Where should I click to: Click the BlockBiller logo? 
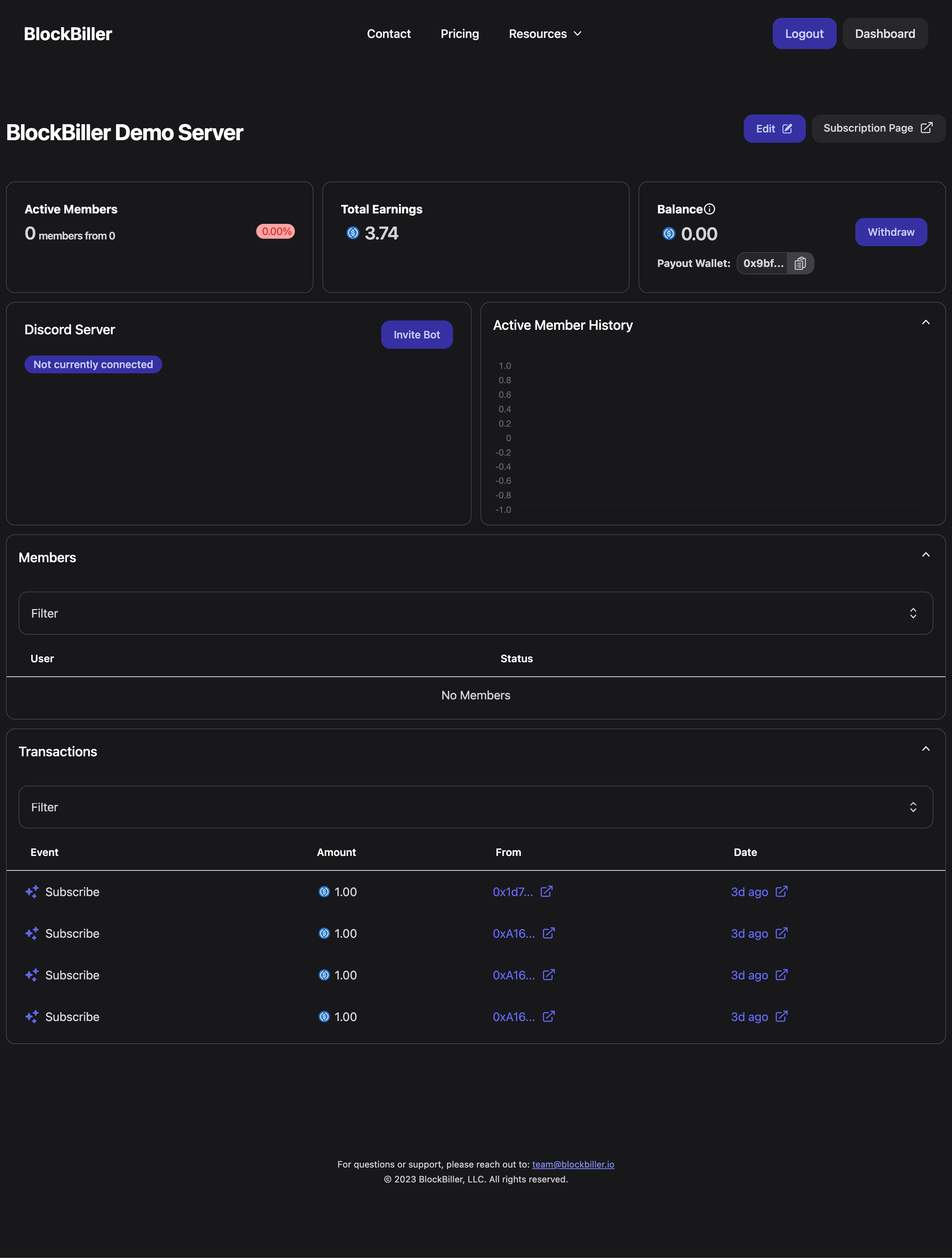(68, 33)
